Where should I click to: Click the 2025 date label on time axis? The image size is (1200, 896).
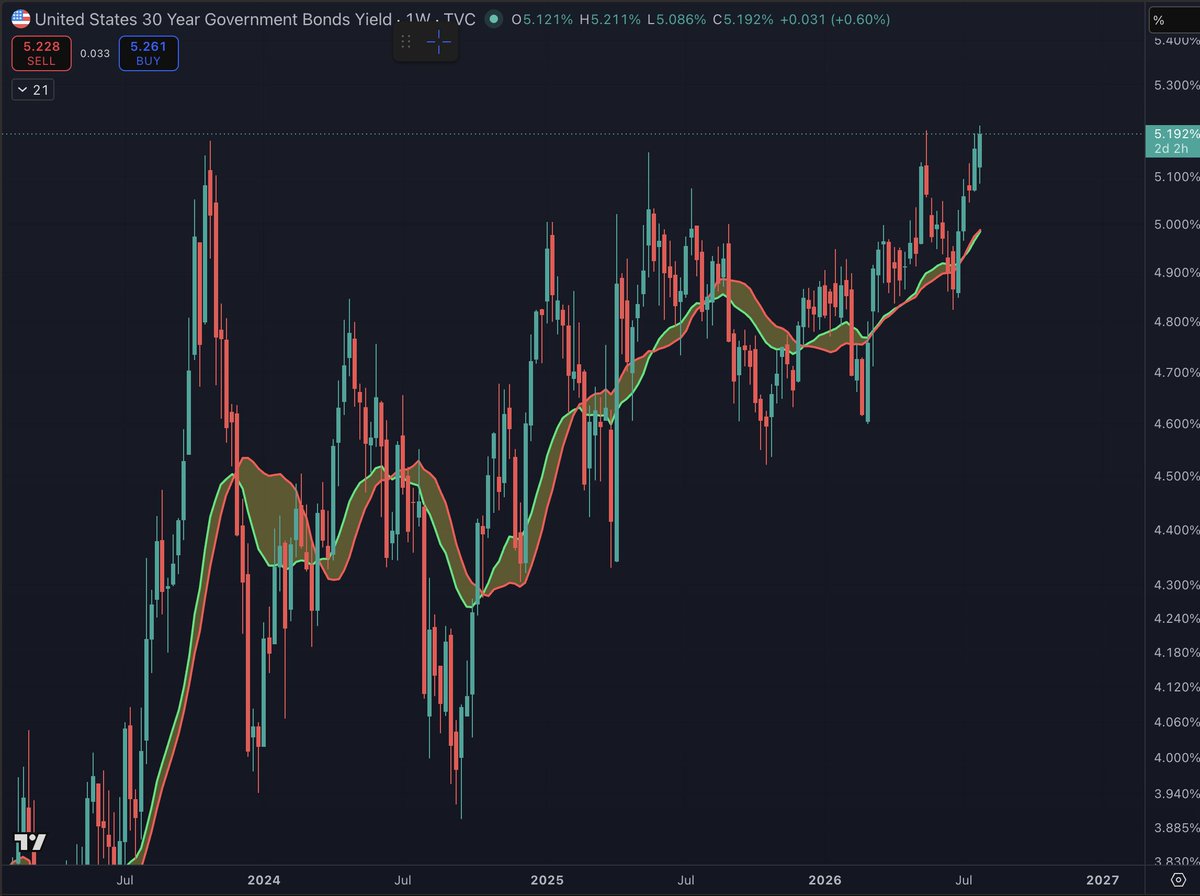(x=548, y=879)
